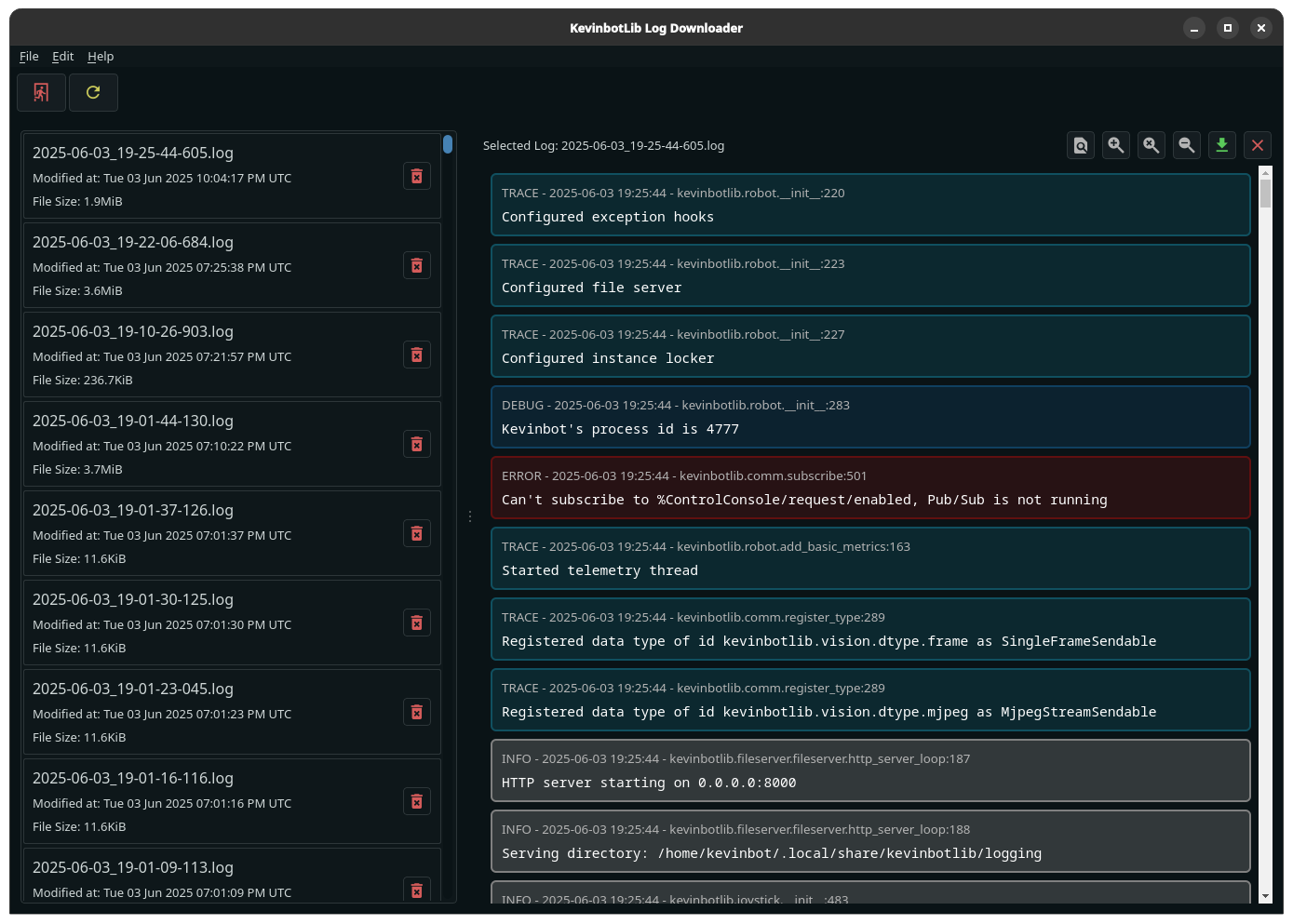Close the selected log with the red X icon
Screen dimensions: 1293x924
1258,145
